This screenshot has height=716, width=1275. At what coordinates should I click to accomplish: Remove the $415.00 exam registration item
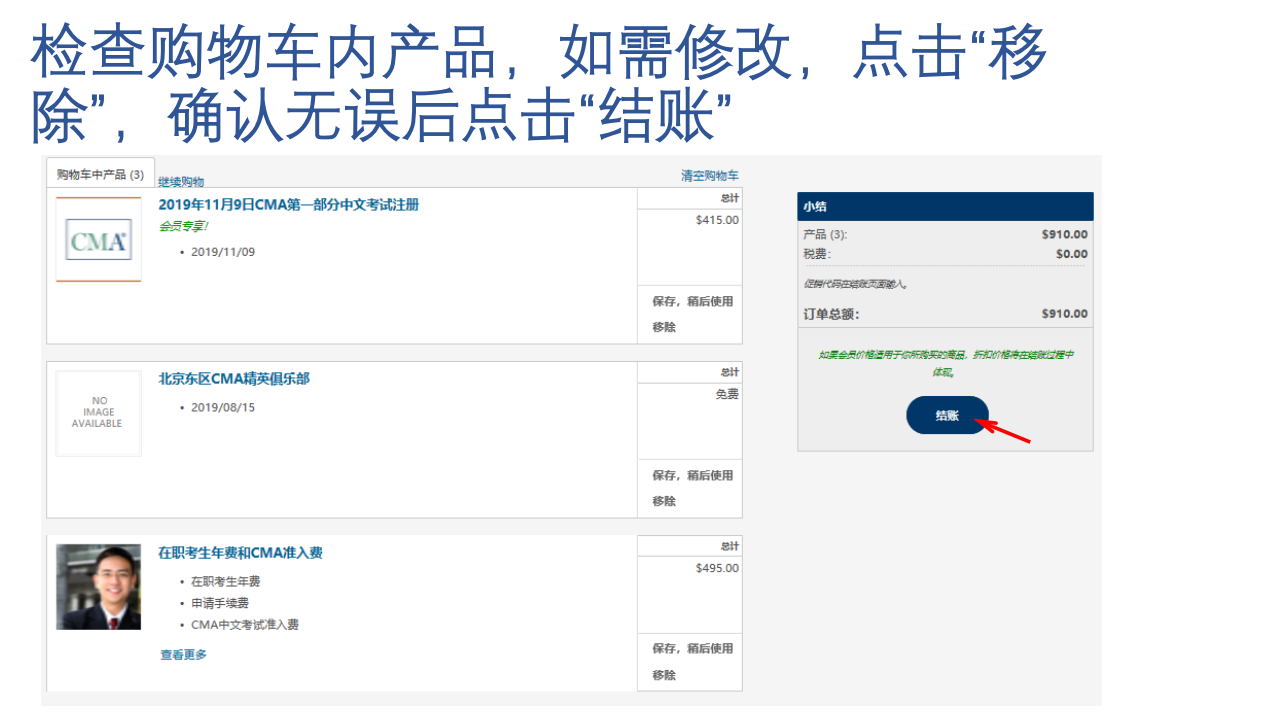pyautogui.click(x=662, y=328)
